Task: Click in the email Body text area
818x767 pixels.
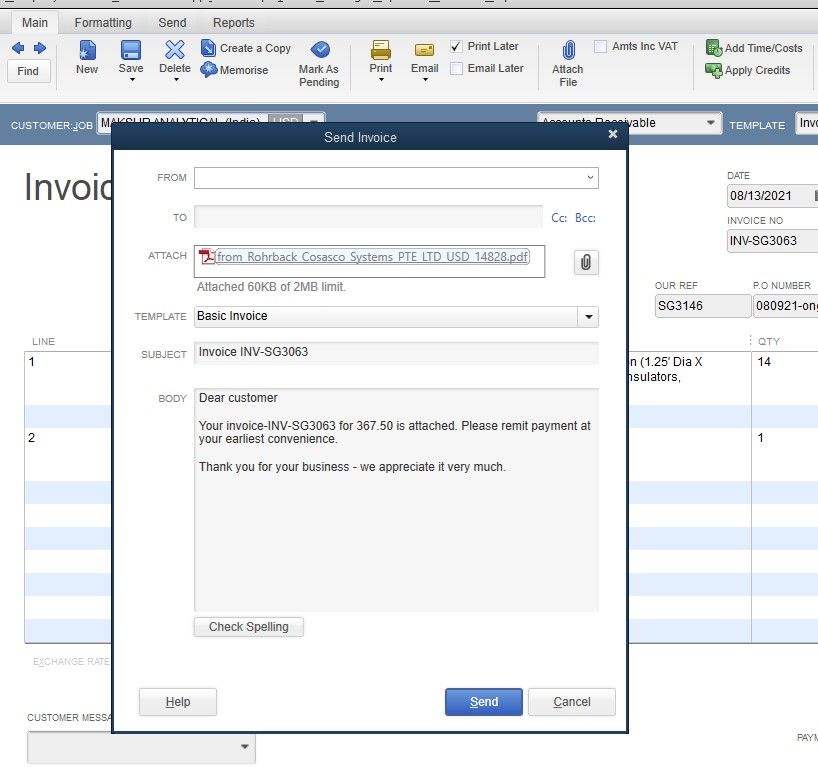Action: click(x=396, y=500)
